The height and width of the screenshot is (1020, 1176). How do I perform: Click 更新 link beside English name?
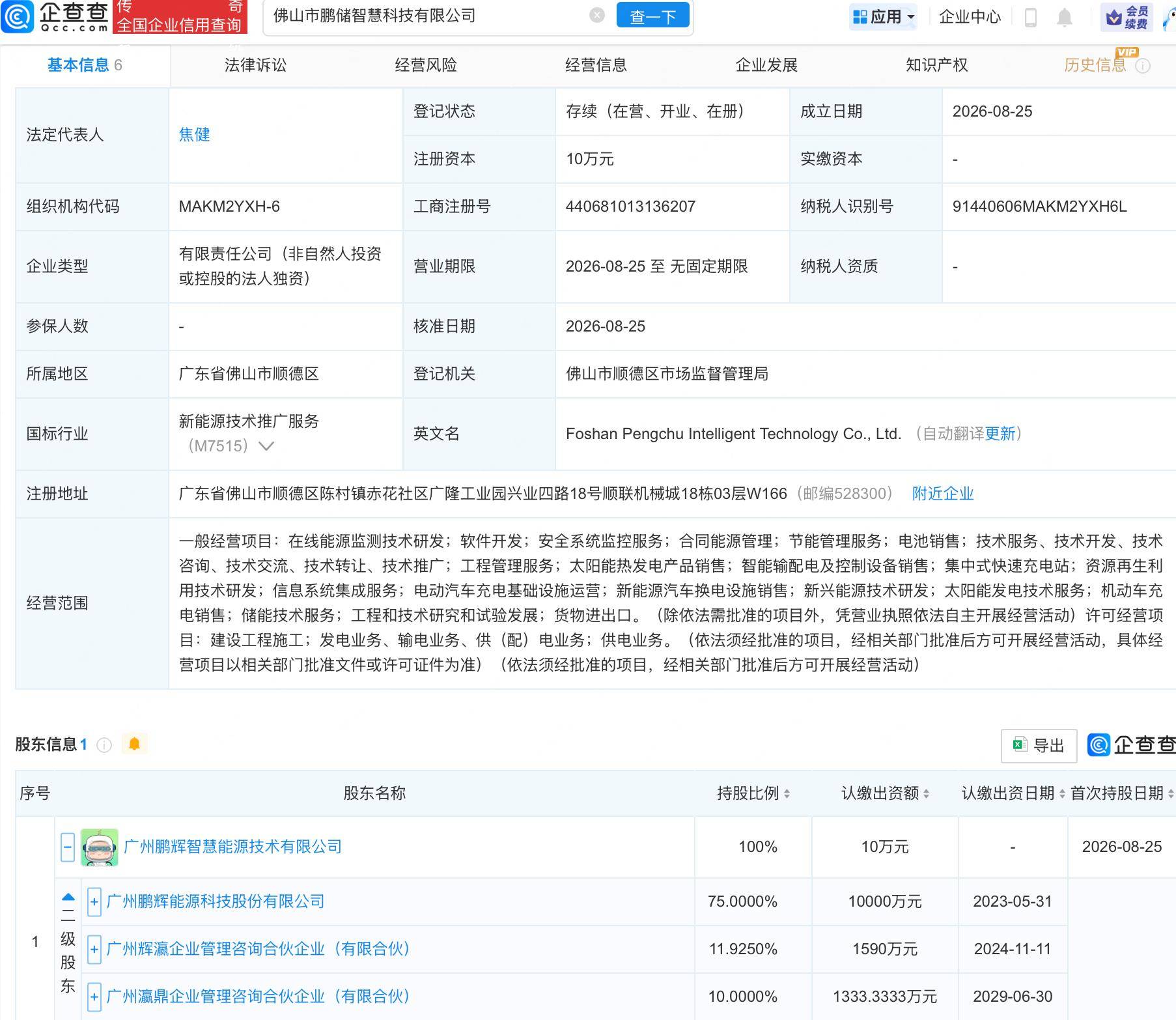tap(1000, 434)
